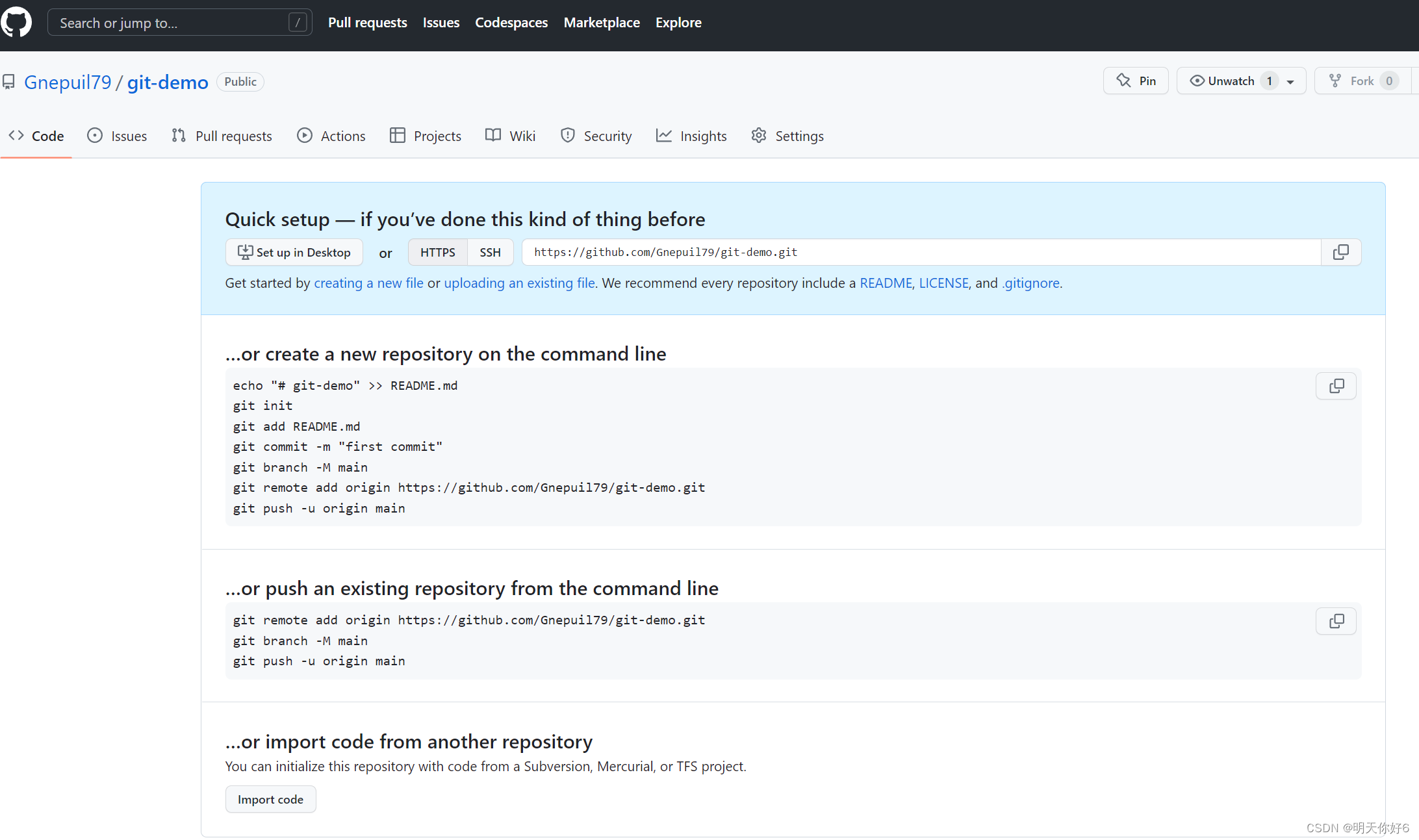
Task: Fork the git-demo repository
Action: point(1361,81)
